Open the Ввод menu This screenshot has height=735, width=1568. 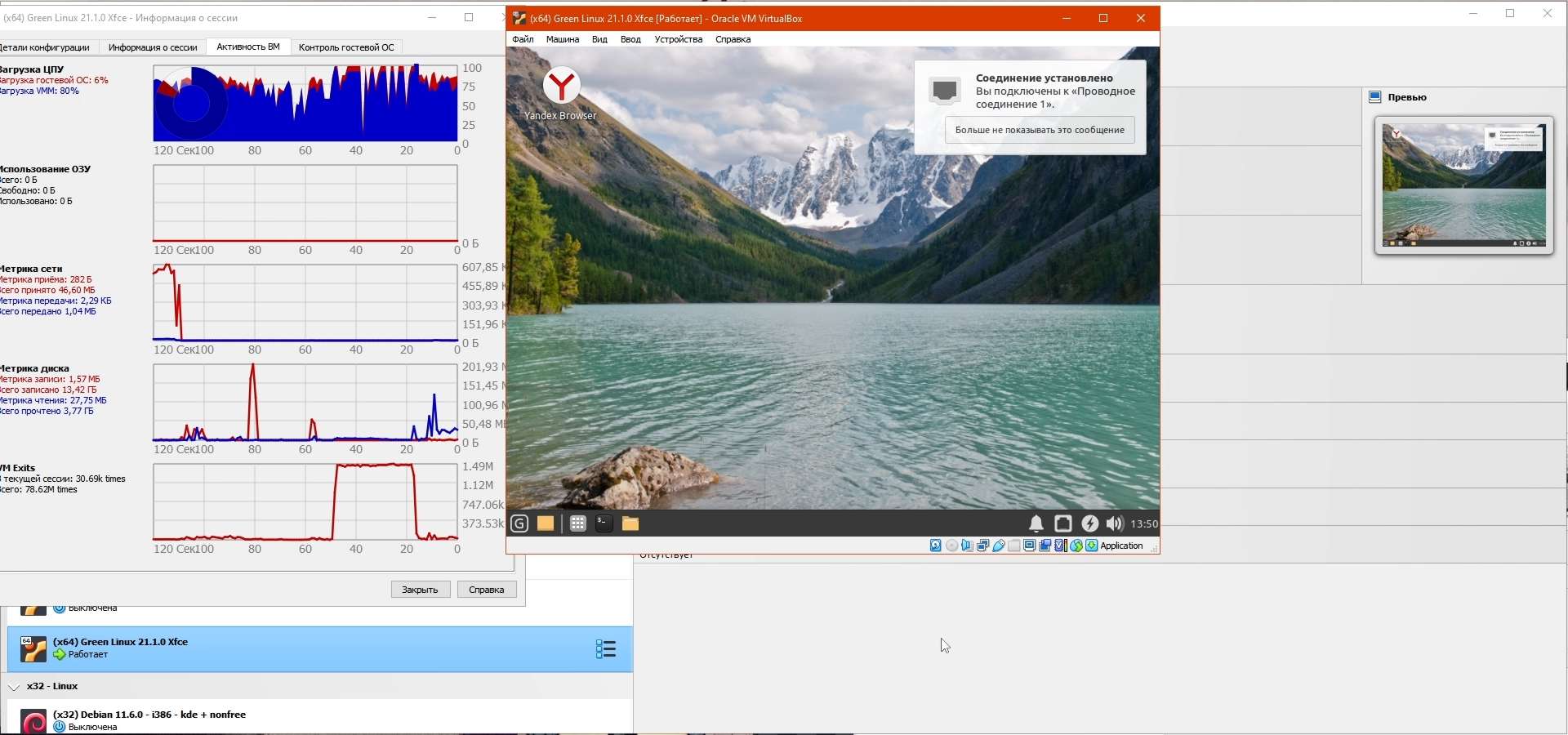point(630,39)
